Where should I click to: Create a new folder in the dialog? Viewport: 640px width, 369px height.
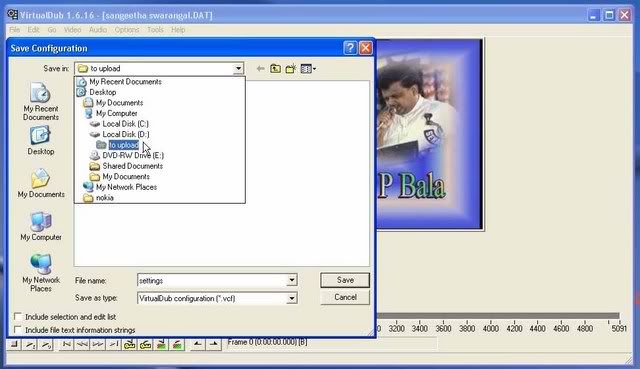click(291, 69)
